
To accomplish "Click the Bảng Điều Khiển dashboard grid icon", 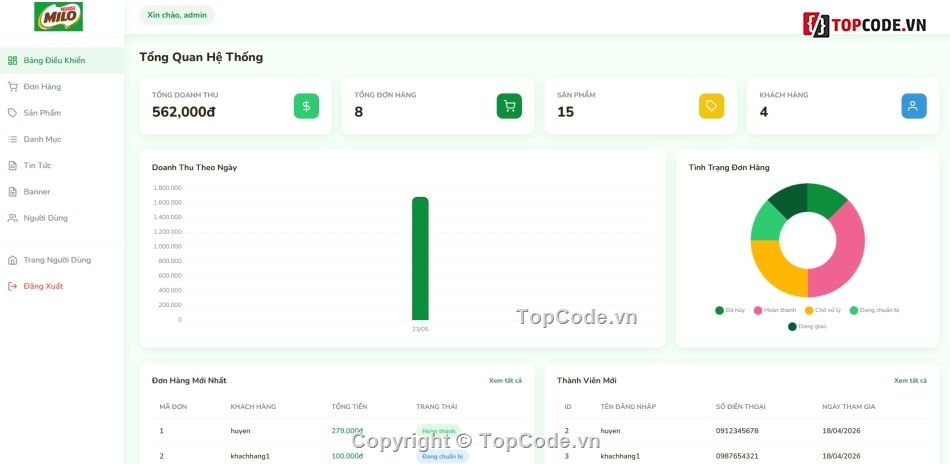I will (12, 61).
